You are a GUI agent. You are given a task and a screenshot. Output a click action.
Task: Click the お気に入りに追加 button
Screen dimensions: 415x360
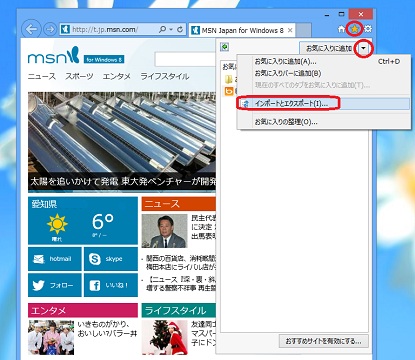[x=329, y=49]
